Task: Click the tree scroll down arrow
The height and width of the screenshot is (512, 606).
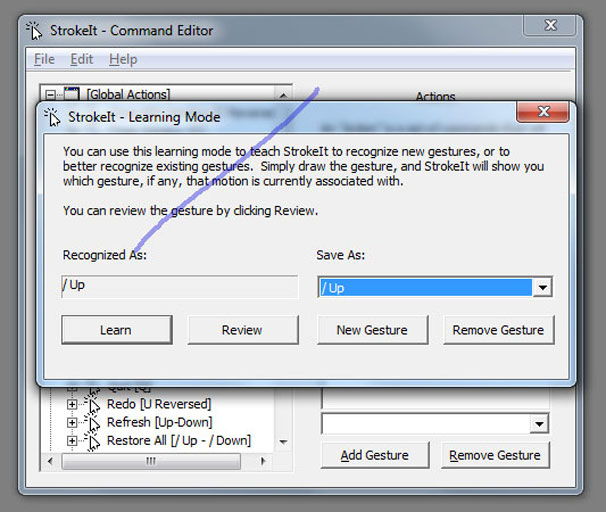Action: point(283,442)
